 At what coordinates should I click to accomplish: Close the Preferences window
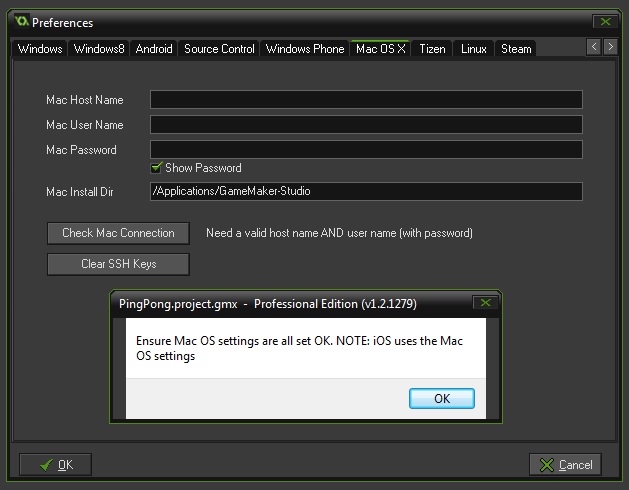pyautogui.click(x=603, y=21)
